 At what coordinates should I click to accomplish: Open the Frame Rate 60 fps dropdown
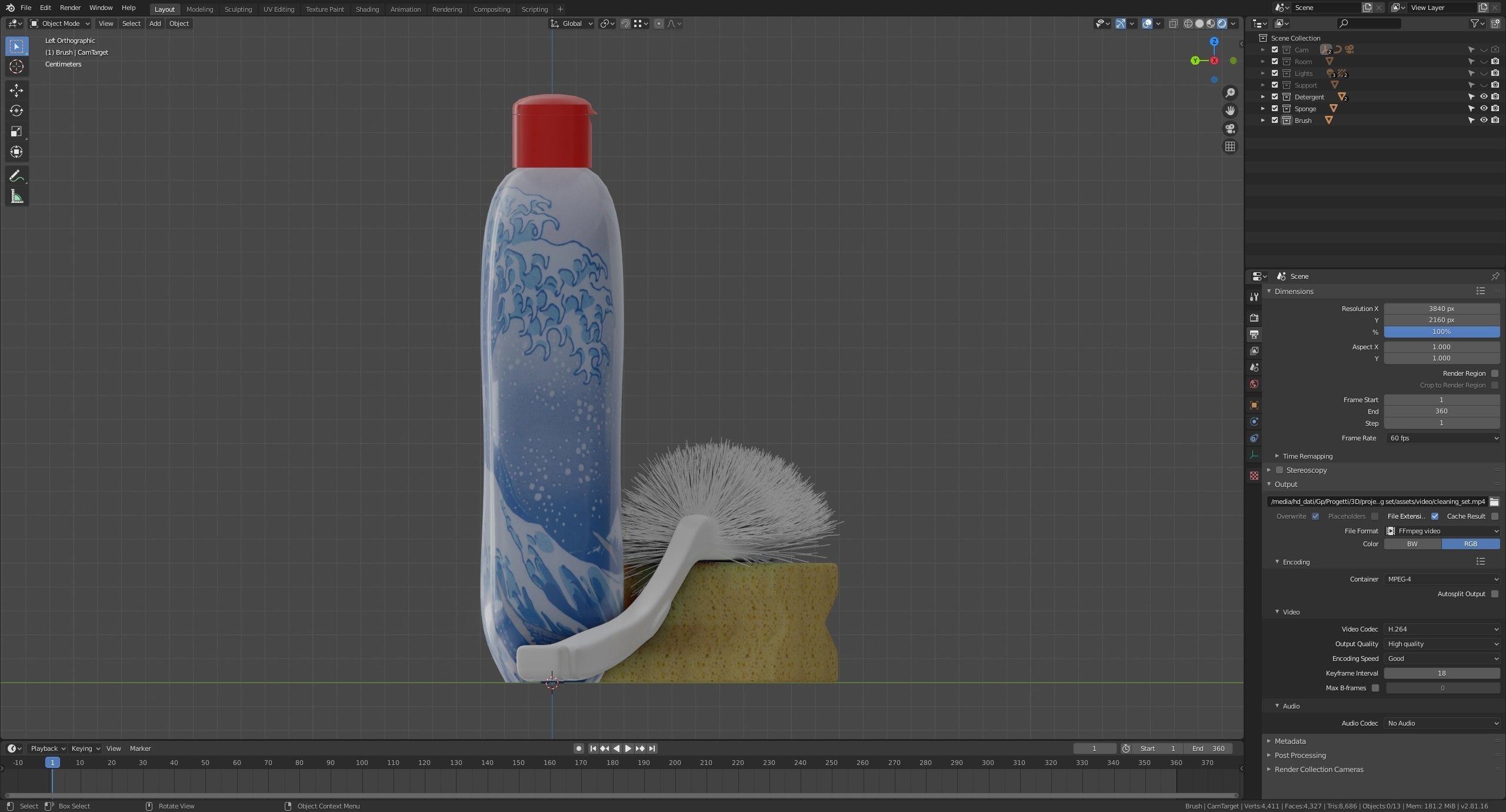click(1441, 438)
